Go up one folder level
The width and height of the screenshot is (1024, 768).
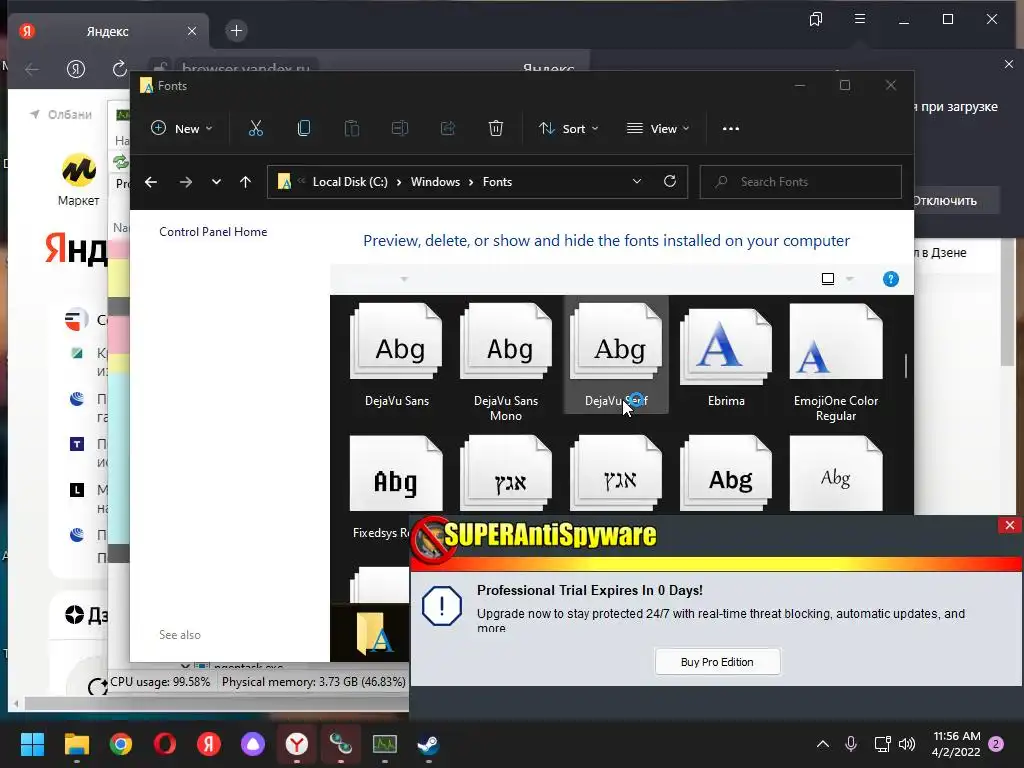(246, 182)
